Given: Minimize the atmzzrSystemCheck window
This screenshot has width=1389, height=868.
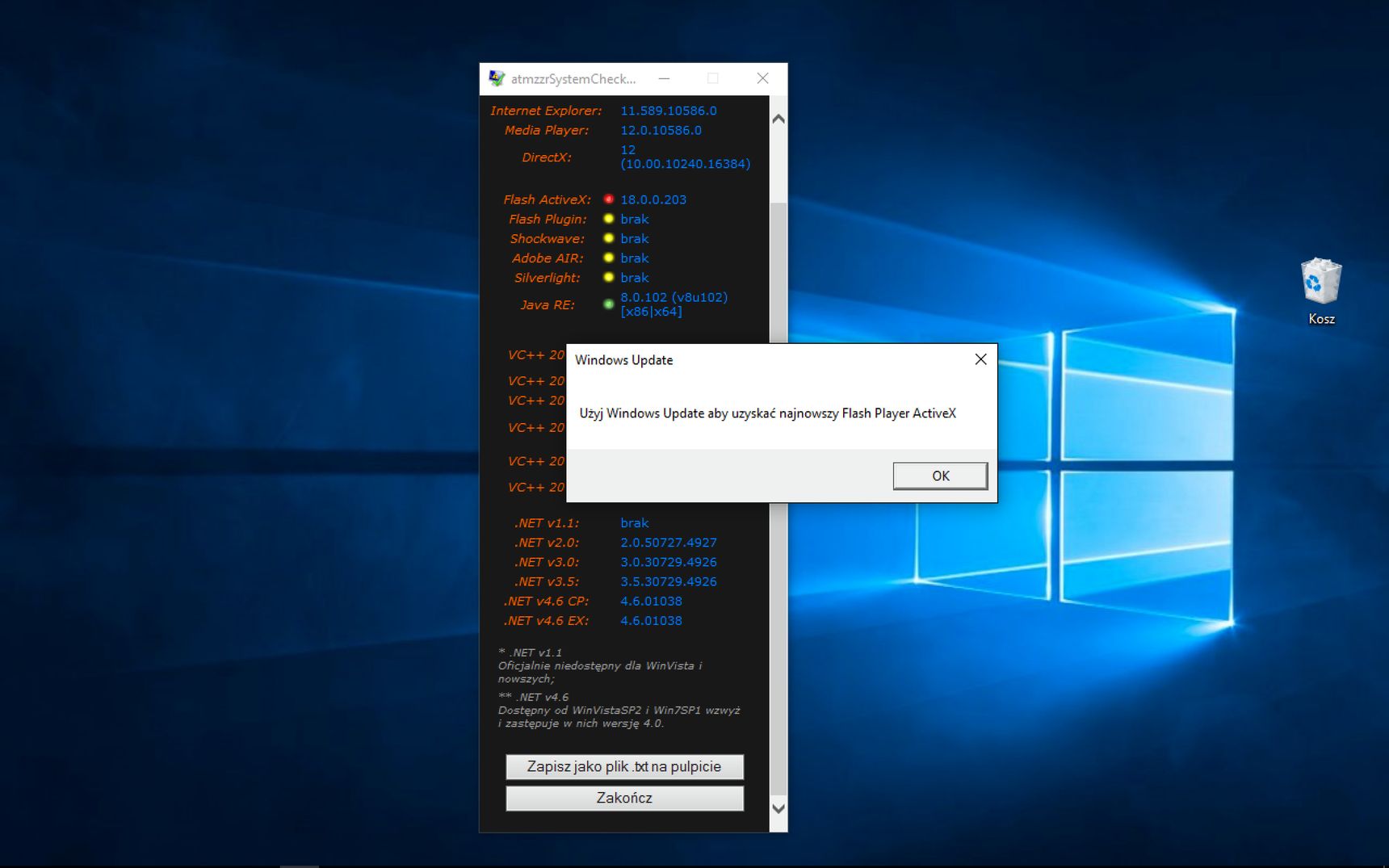Looking at the screenshot, I should tap(664, 78).
